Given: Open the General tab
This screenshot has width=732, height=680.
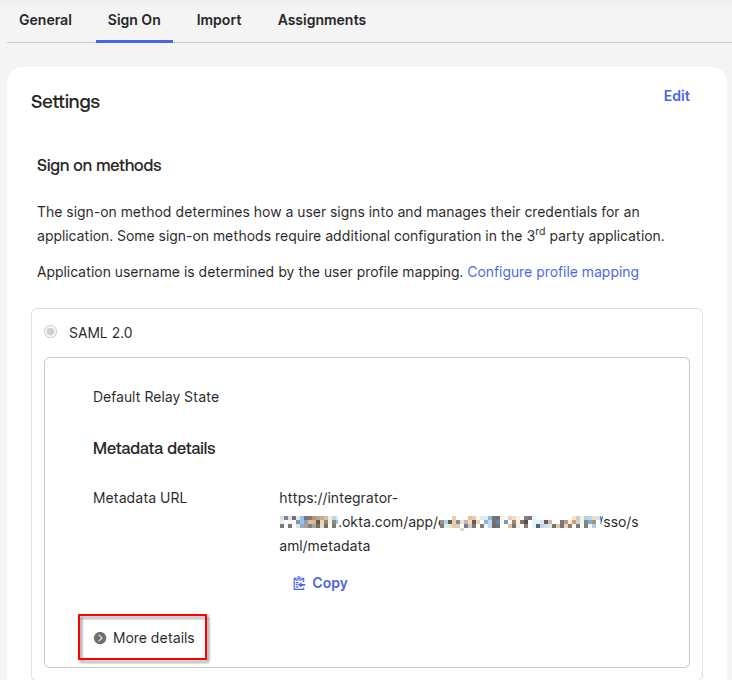Looking at the screenshot, I should click(x=45, y=20).
